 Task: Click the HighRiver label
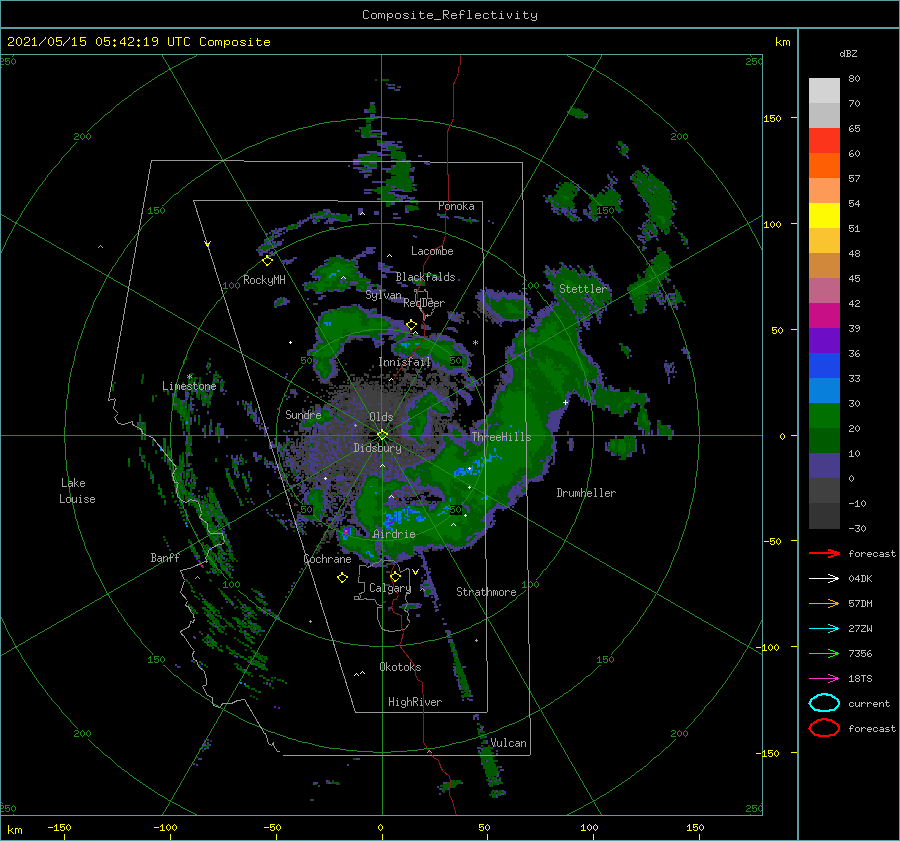click(x=415, y=702)
